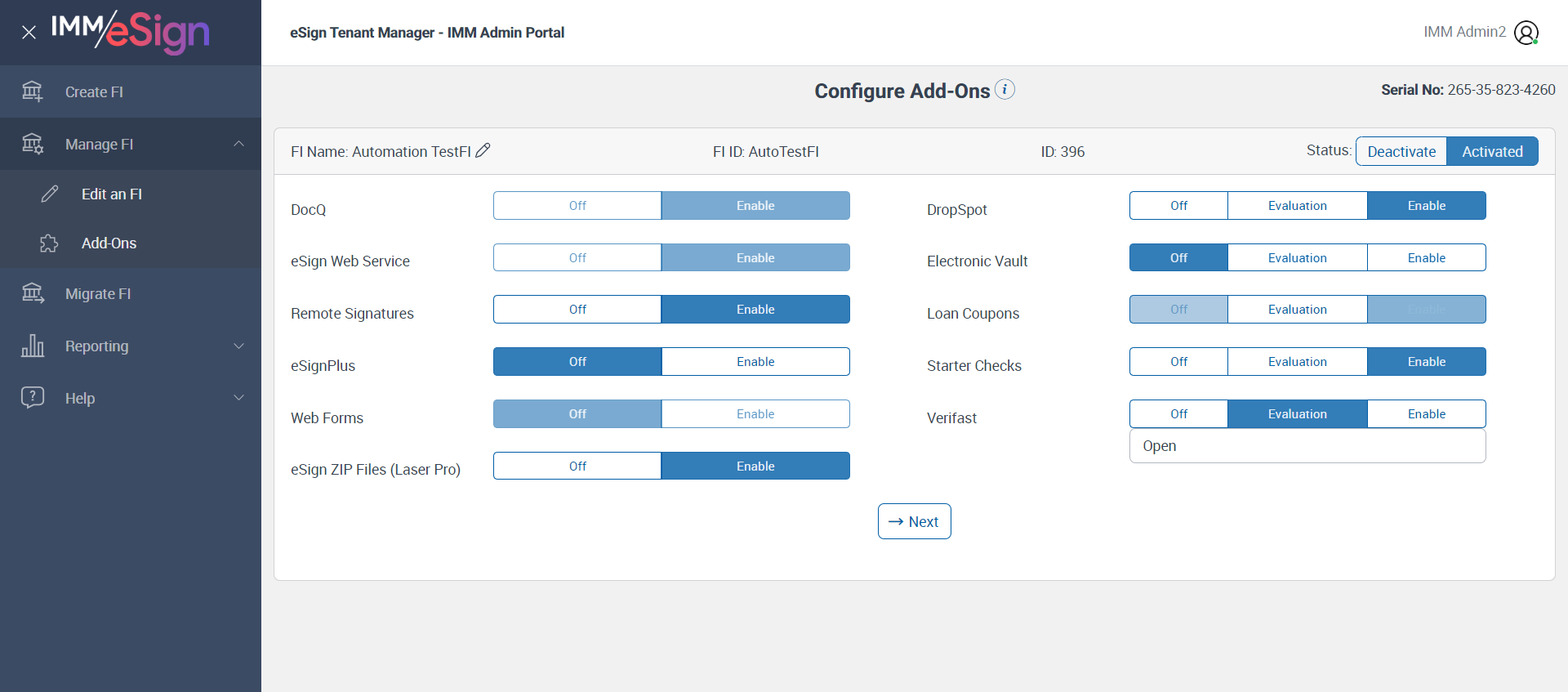Viewport: 1568px width, 692px height.
Task: Click the Edit an FI pencil icon
Action: pos(50,194)
